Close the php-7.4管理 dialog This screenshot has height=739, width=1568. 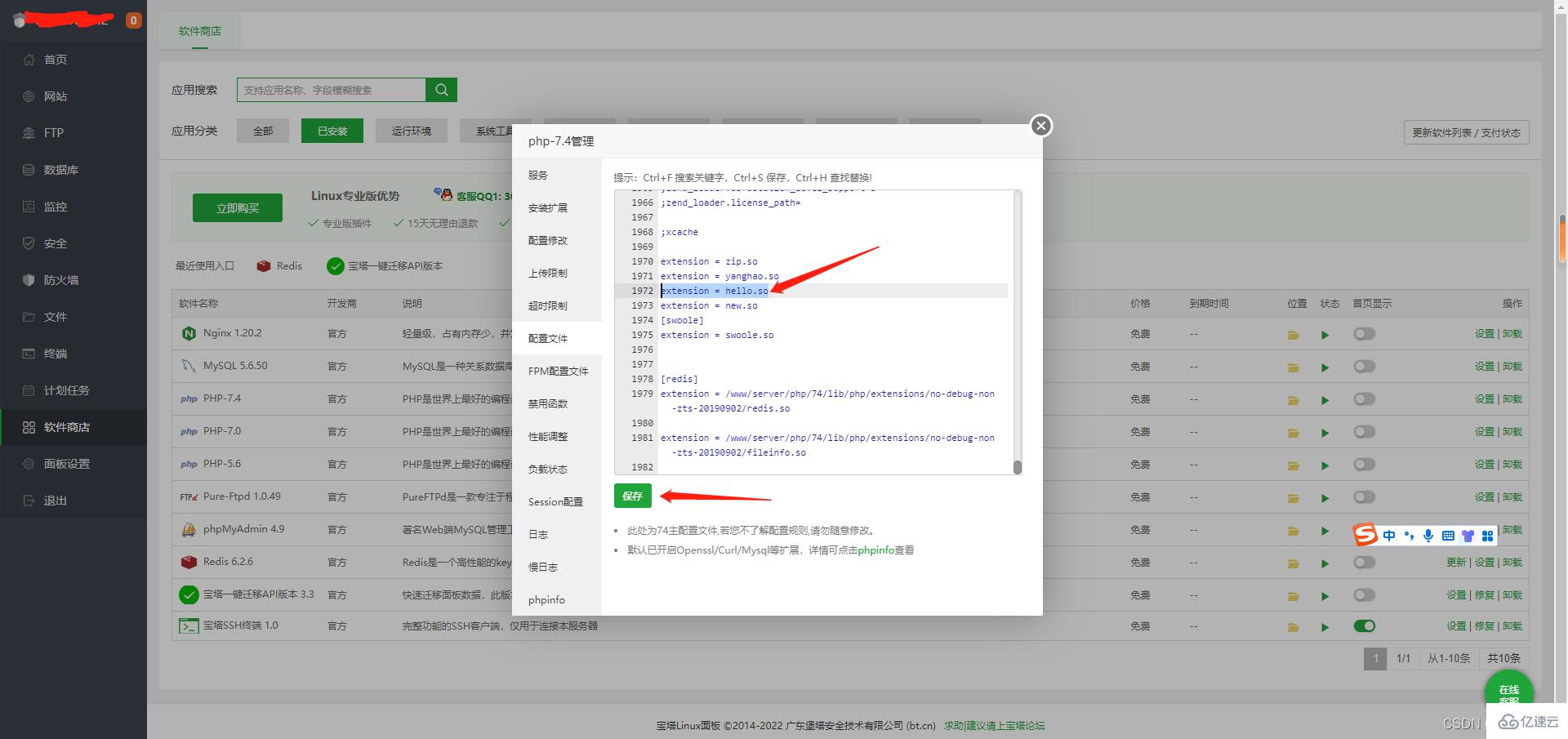pos(1040,126)
